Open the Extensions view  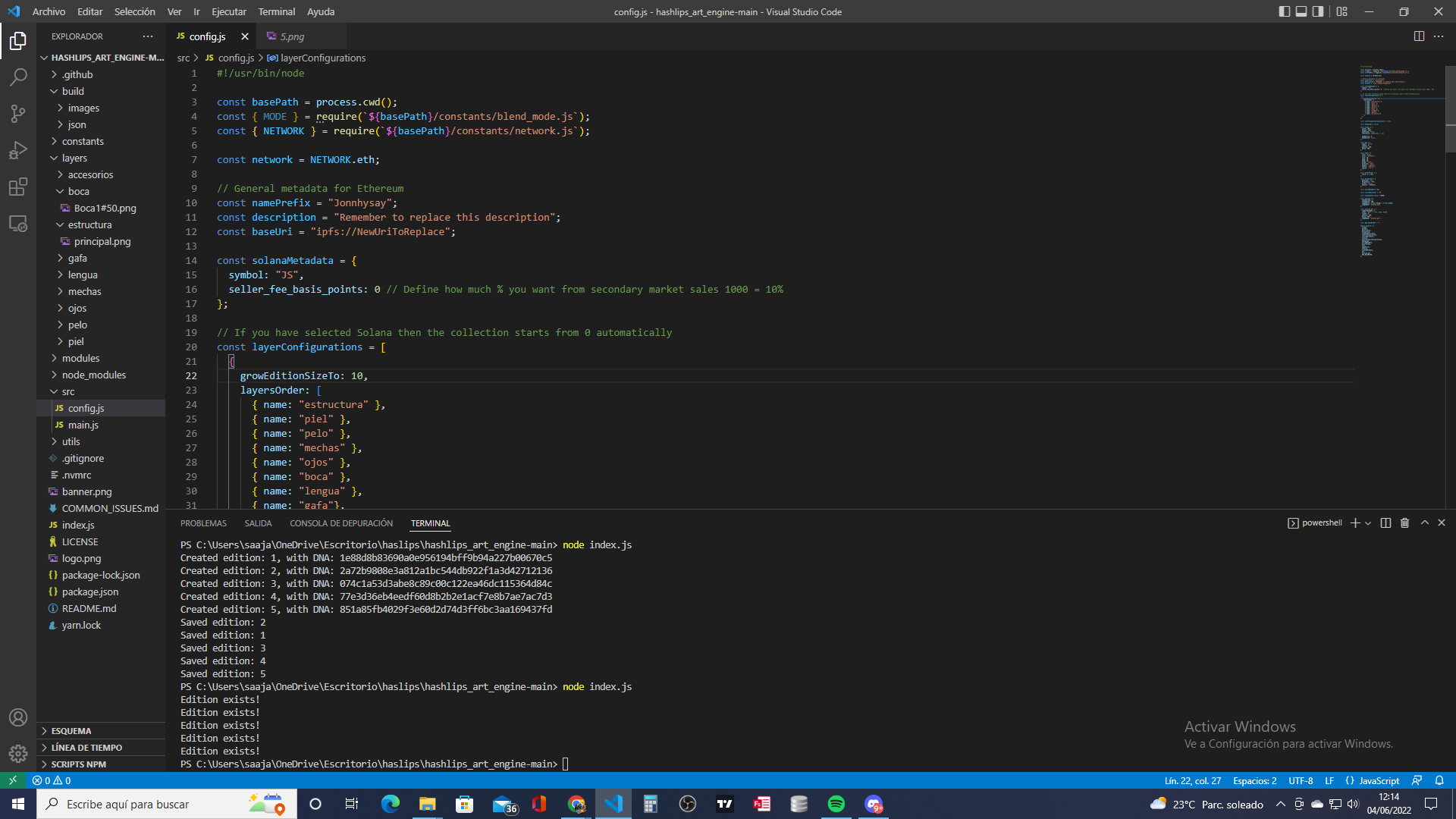tap(18, 187)
